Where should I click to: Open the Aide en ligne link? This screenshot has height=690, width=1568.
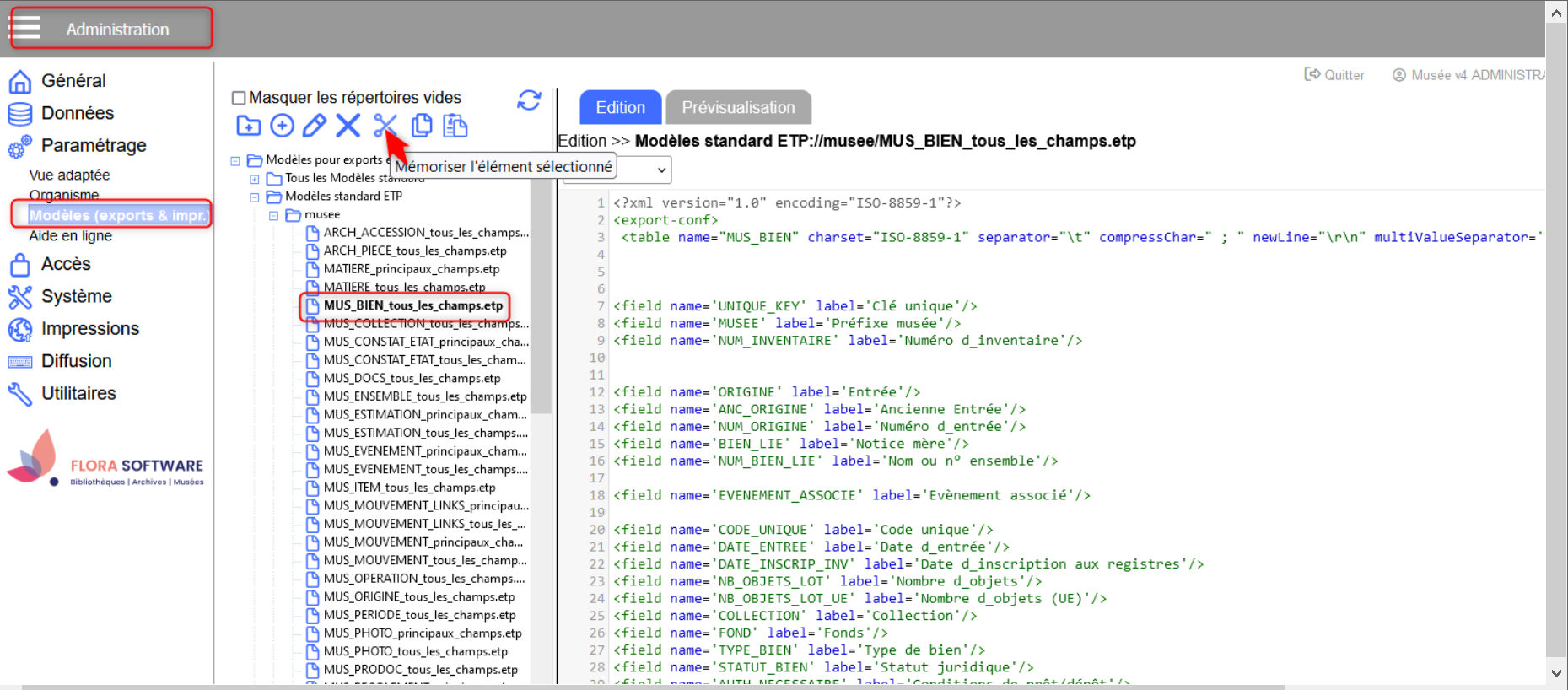[x=70, y=236]
